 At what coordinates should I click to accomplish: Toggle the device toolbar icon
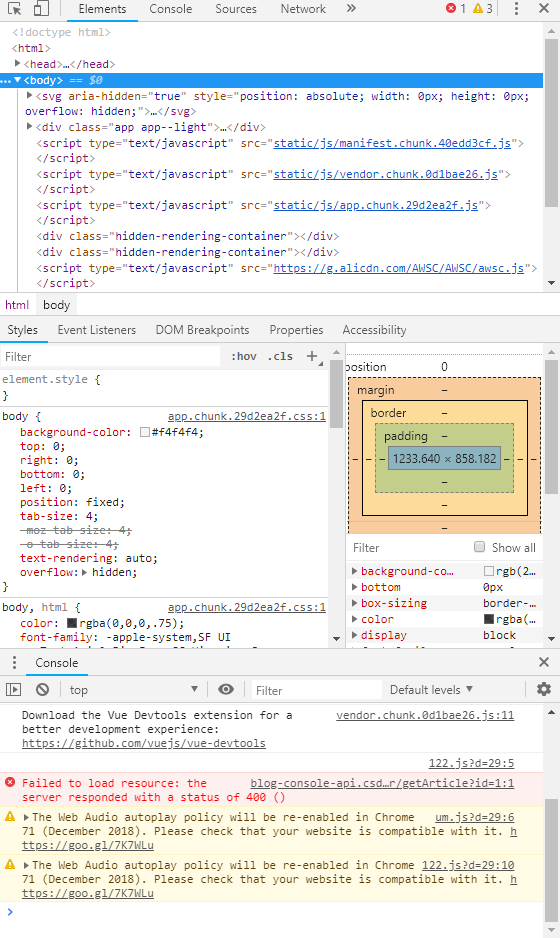pyautogui.click(x=41, y=9)
